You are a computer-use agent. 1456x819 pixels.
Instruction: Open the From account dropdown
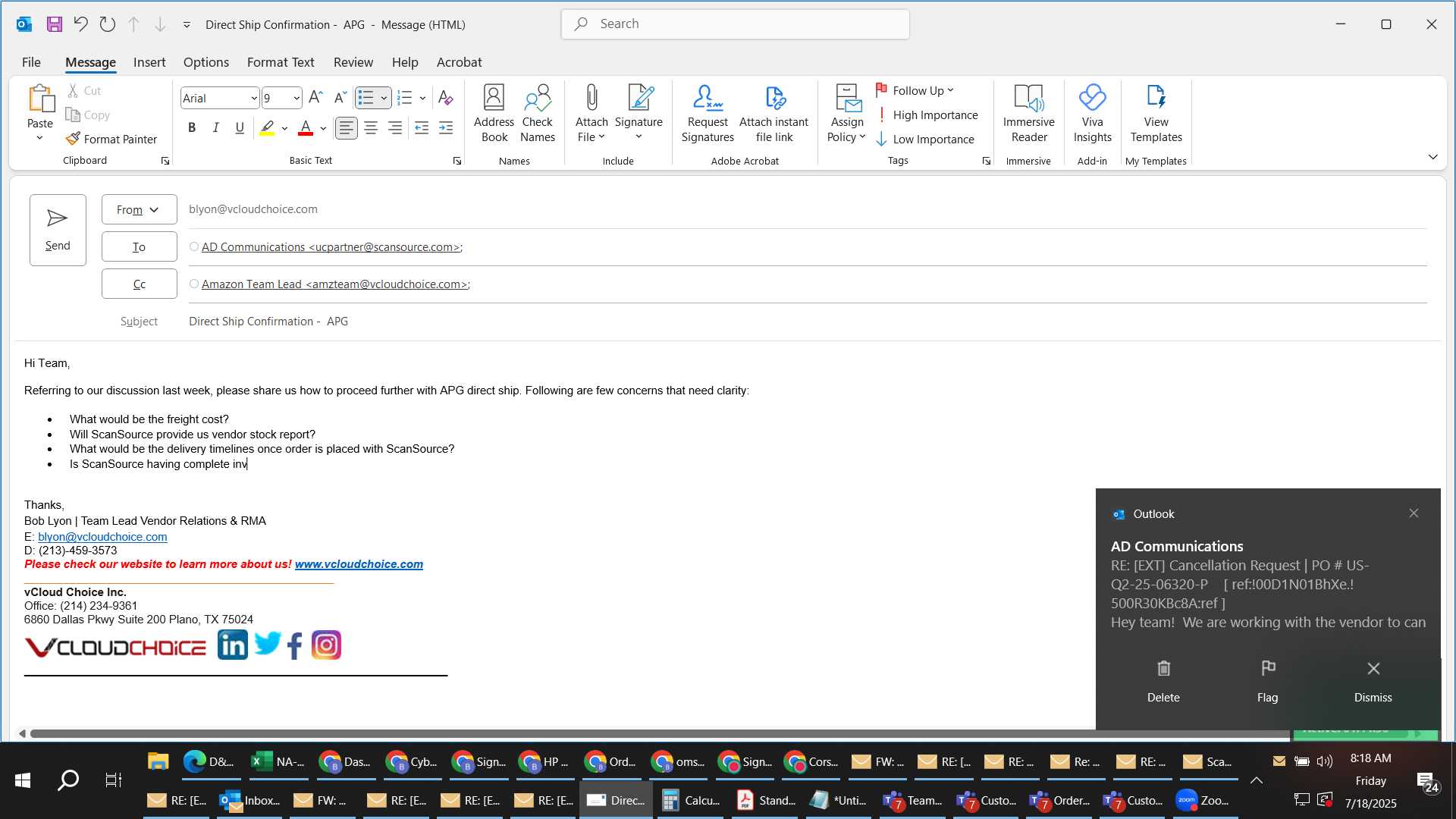point(140,209)
